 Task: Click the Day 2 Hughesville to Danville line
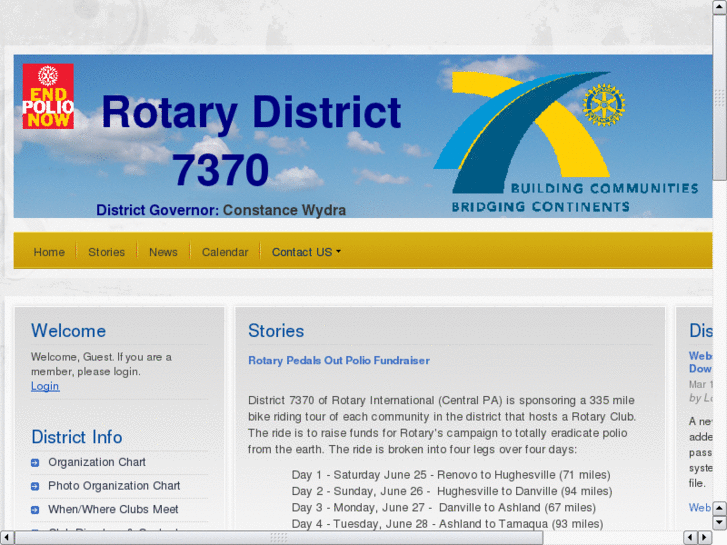(x=452, y=491)
